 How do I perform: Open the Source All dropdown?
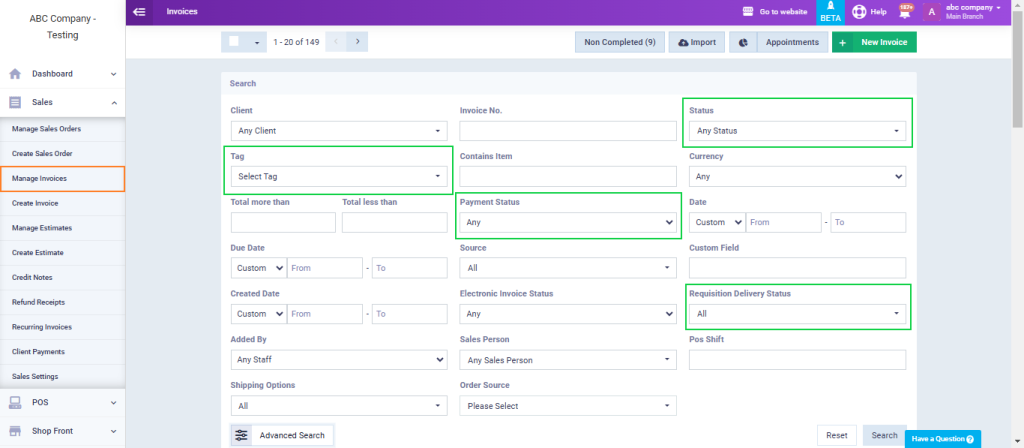pyautogui.click(x=568, y=268)
